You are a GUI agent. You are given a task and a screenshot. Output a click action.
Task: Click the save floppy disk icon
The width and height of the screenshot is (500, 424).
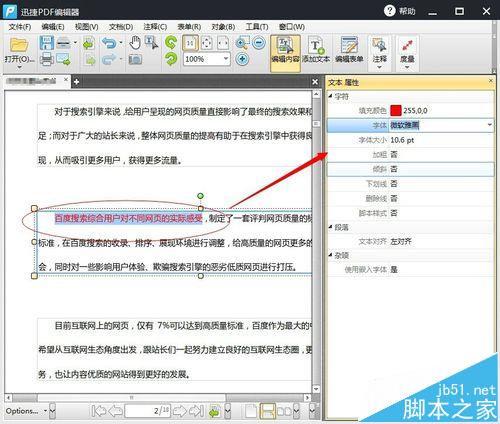click(x=46, y=43)
